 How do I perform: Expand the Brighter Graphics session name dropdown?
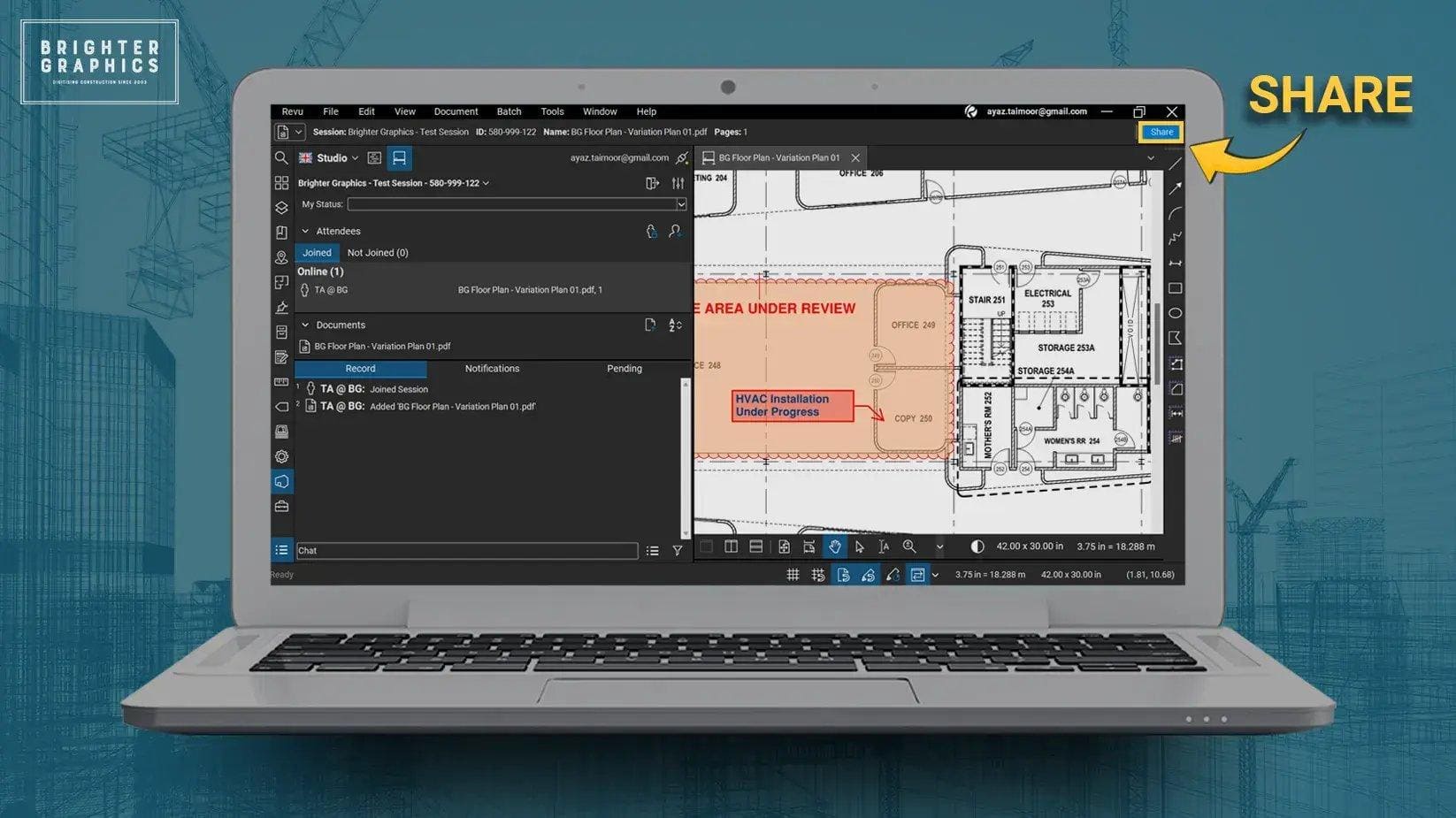click(x=486, y=183)
